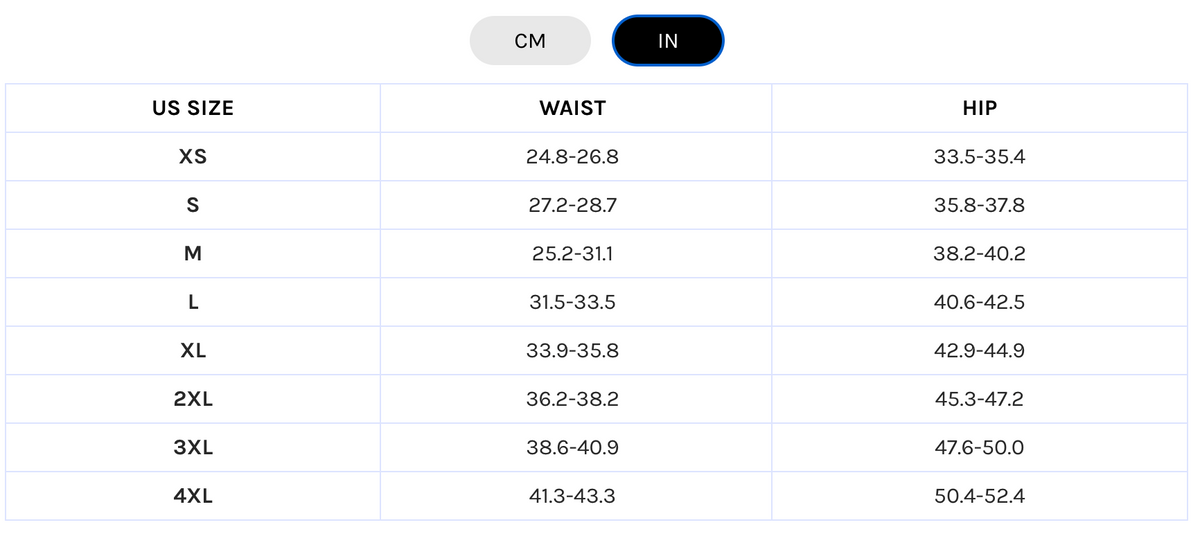Click waist measurement 31.5-33.5
Viewport: 1200px width, 536px height.
(573, 302)
